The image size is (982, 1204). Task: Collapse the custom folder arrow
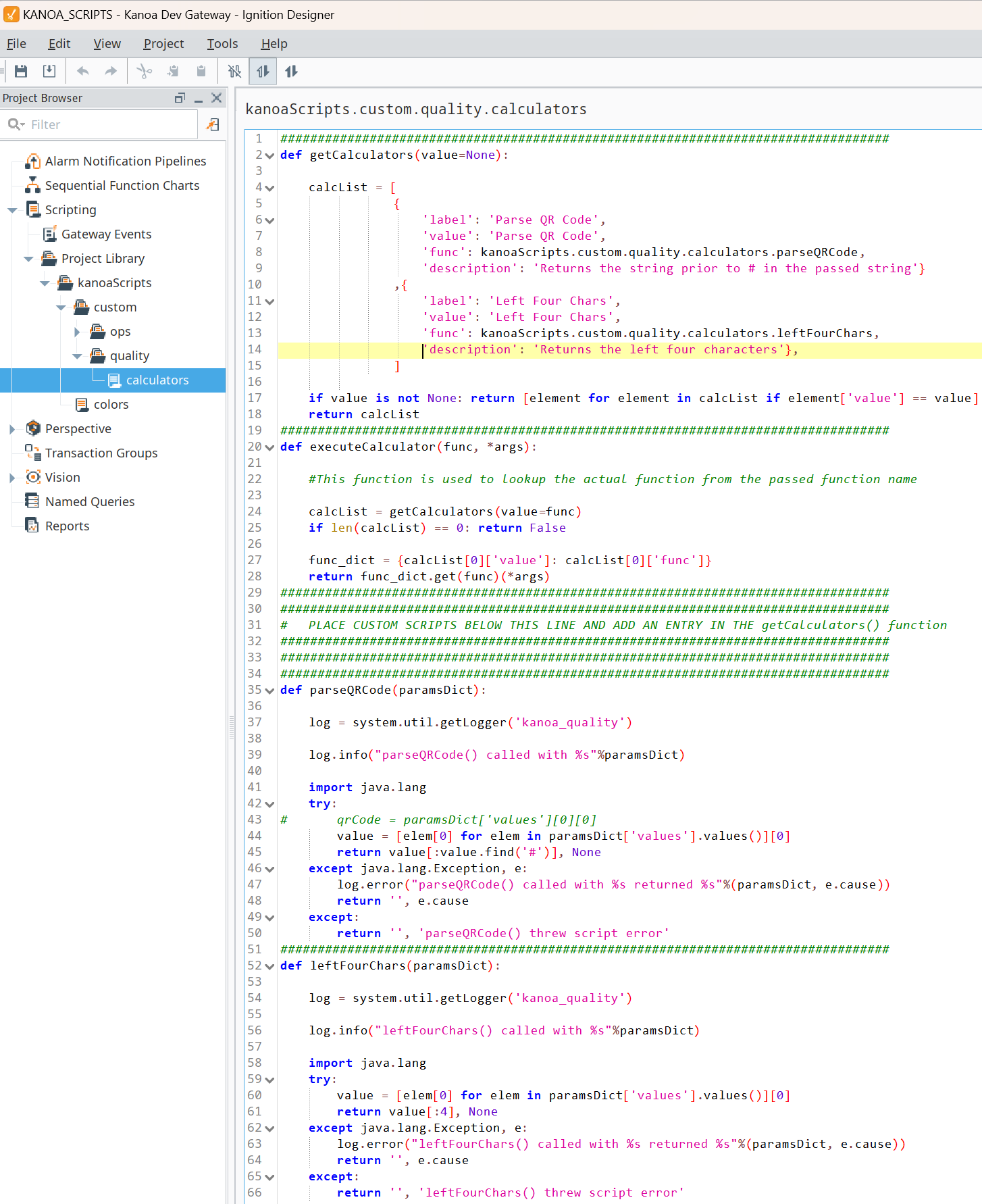tap(61, 307)
